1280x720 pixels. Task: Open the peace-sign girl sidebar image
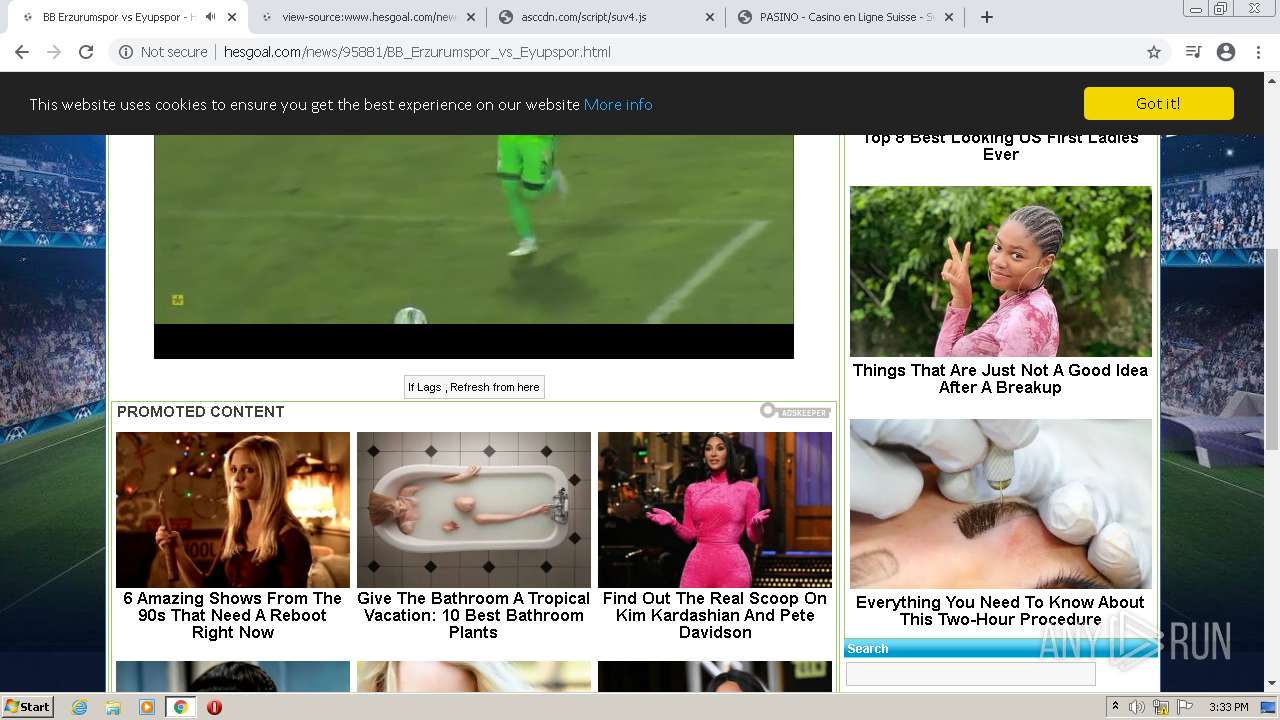[1001, 271]
